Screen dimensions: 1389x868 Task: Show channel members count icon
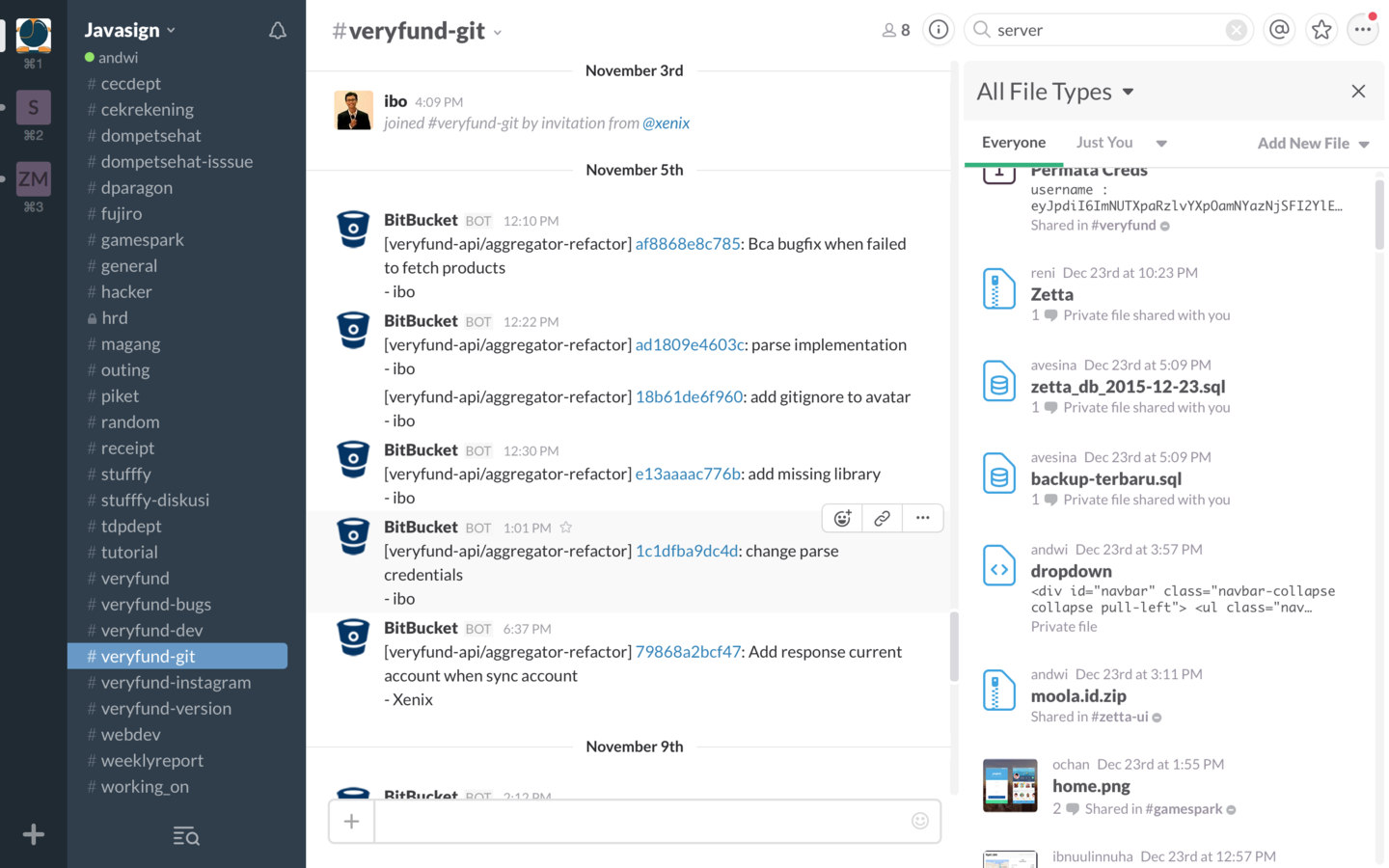click(895, 30)
